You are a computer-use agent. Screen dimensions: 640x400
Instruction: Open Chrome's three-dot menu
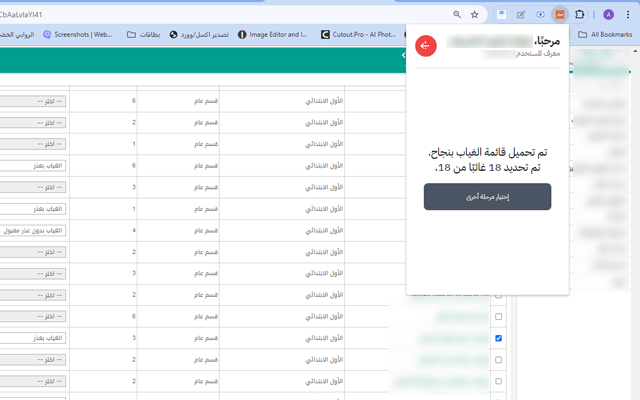pyautogui.click(x=628, y=15)
